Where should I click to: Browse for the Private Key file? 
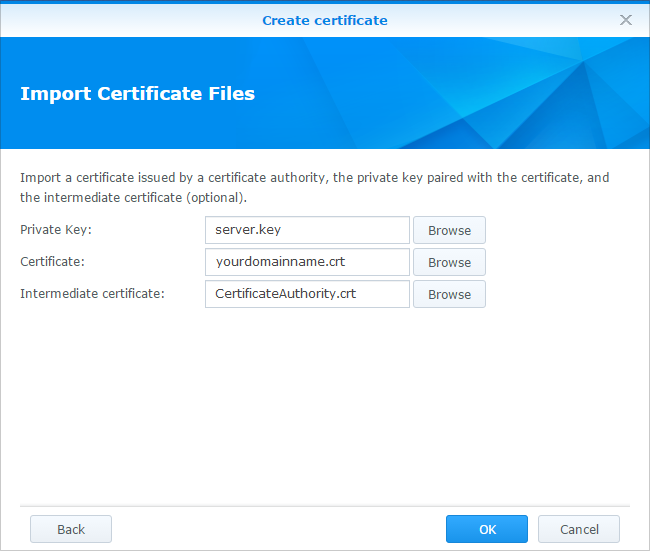(449, 230)
